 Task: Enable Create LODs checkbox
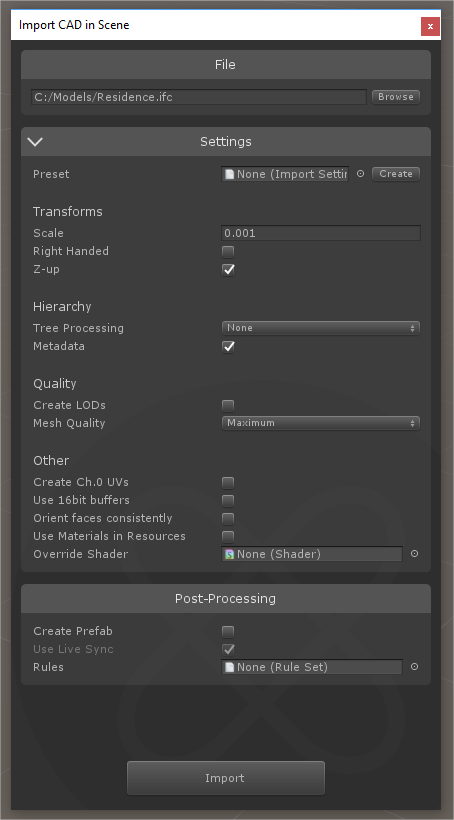coord(228,406)
